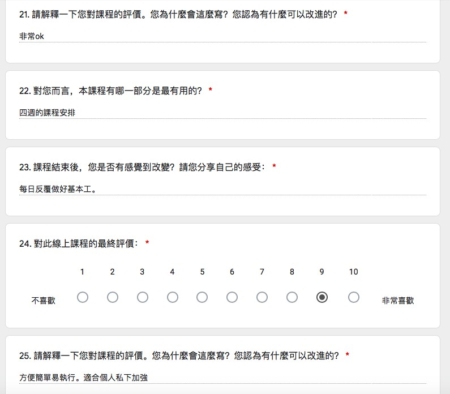Click the 非常喜歡 scale label

(x=398, y=301)
